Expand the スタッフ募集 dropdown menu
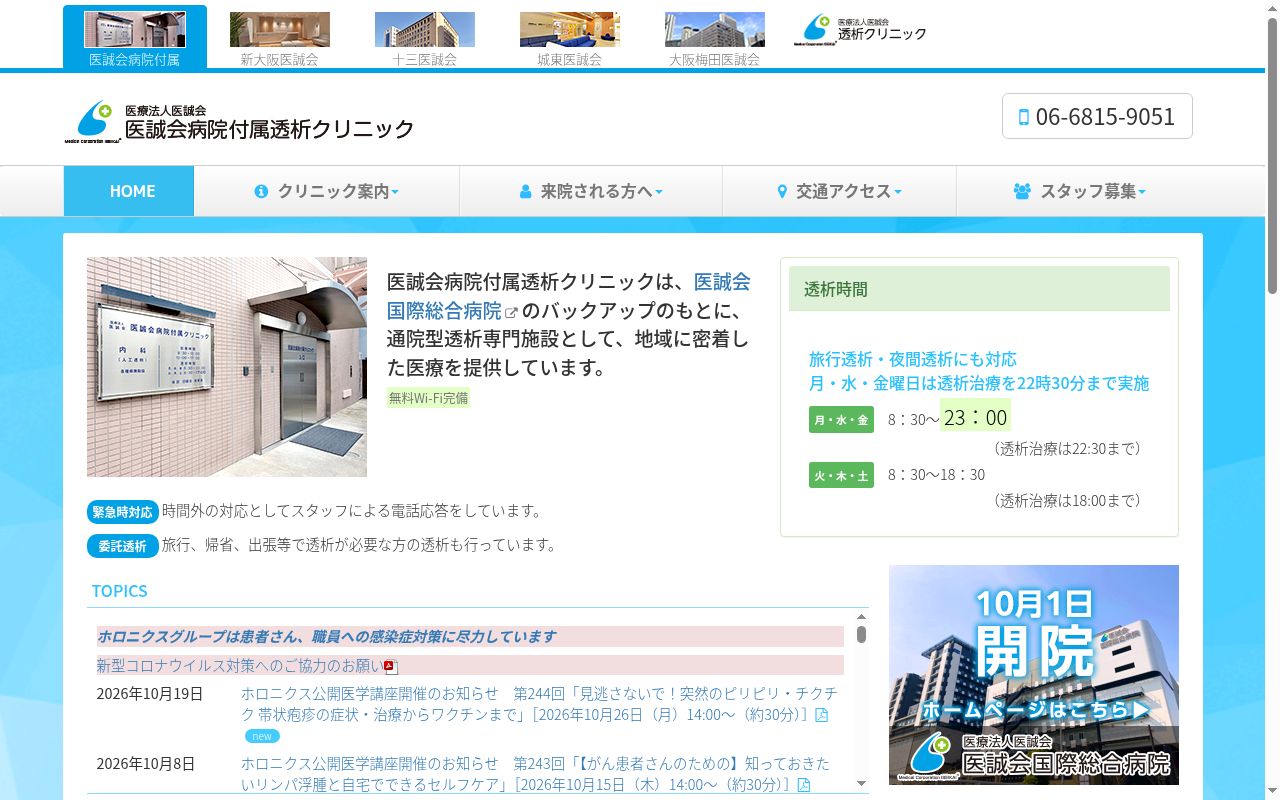 [1079, 191]
